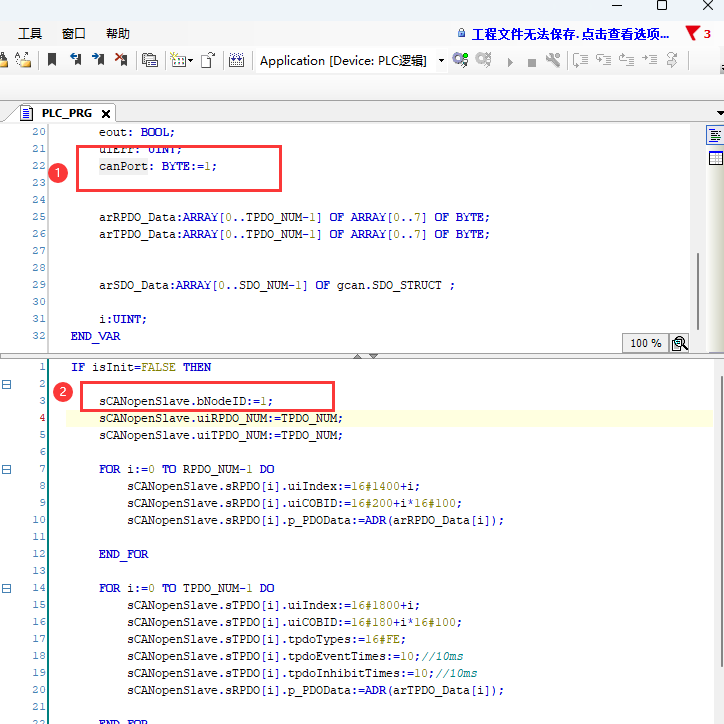
Task: Close the PLC_PRG tab
Action: pos(105,113)
